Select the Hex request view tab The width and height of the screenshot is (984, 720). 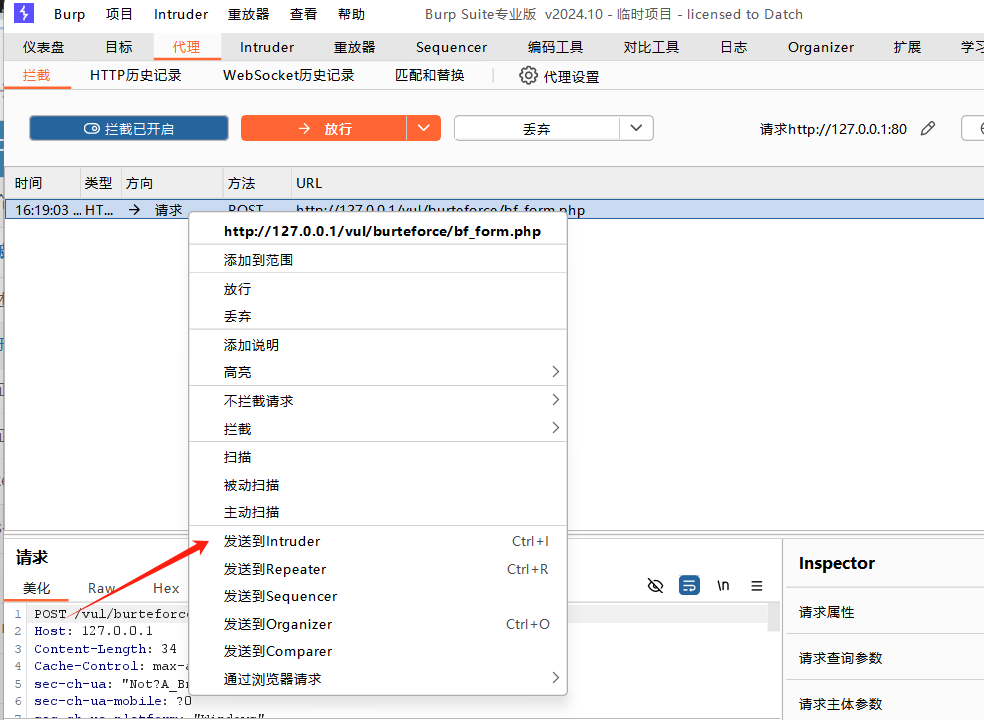[166, 588]
